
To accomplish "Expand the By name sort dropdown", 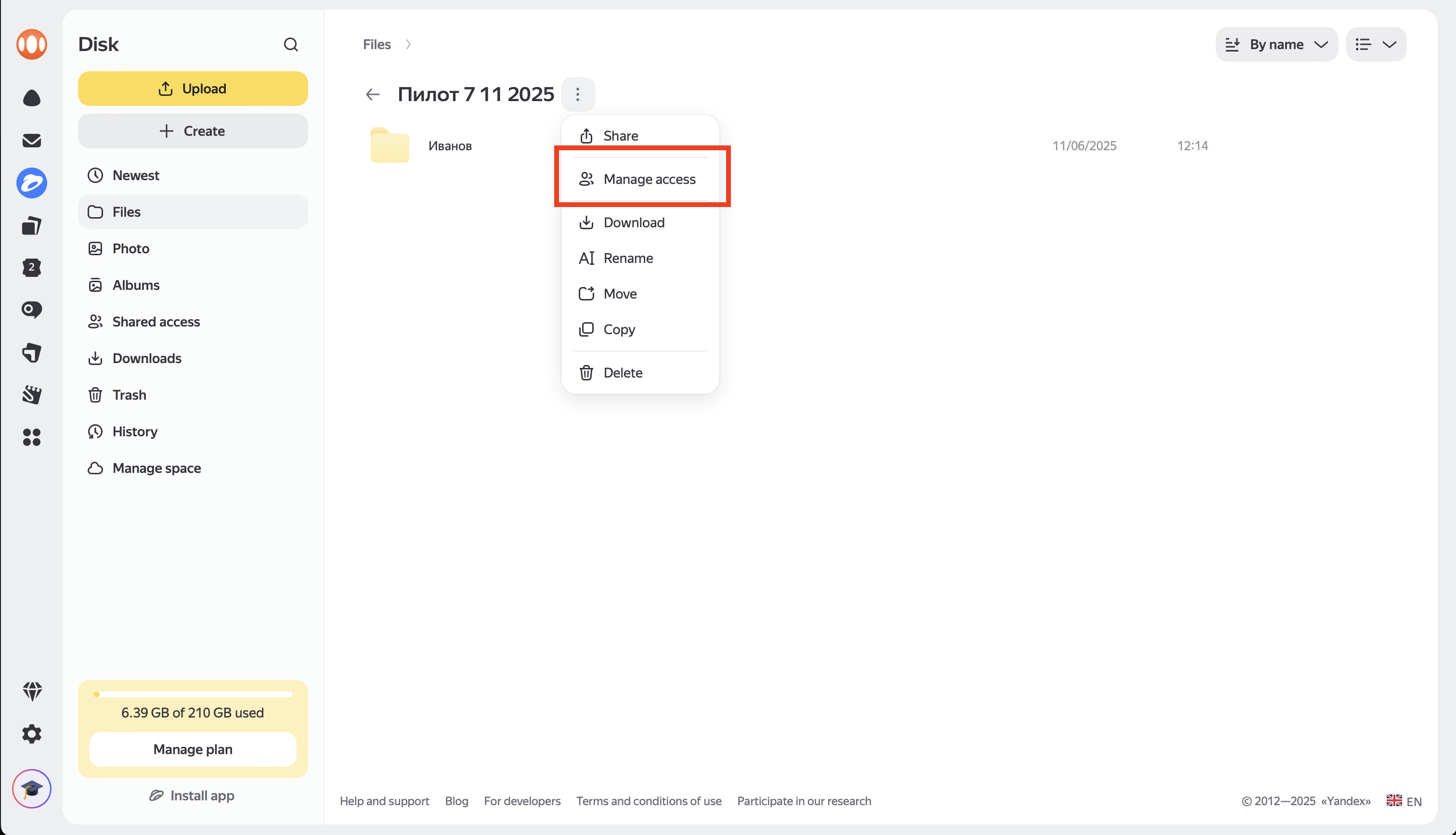I will click(x=1276, y=44).
